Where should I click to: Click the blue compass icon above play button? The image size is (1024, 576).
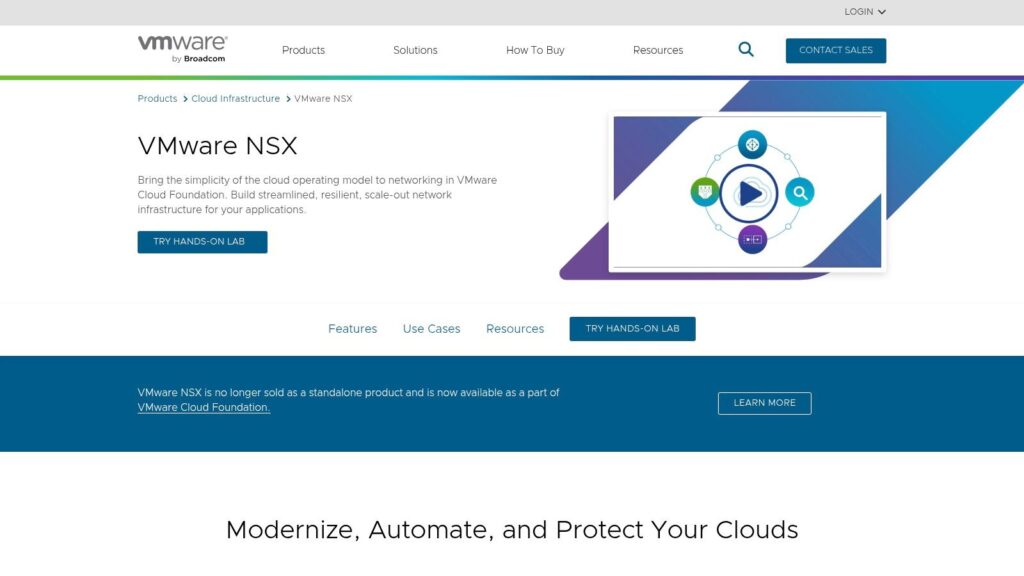coord(752,144)
